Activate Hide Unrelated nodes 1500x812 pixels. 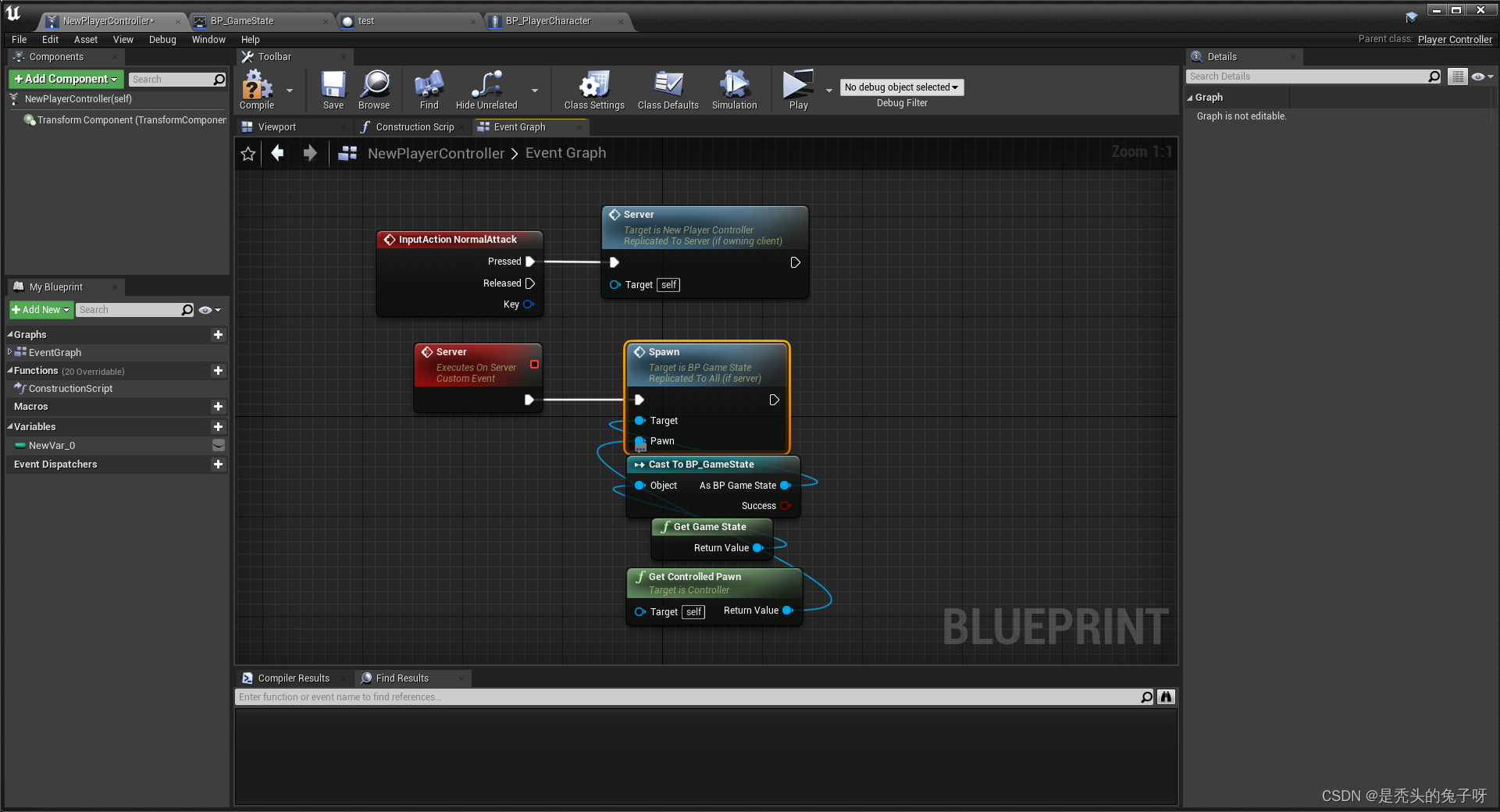coord(486,87)
